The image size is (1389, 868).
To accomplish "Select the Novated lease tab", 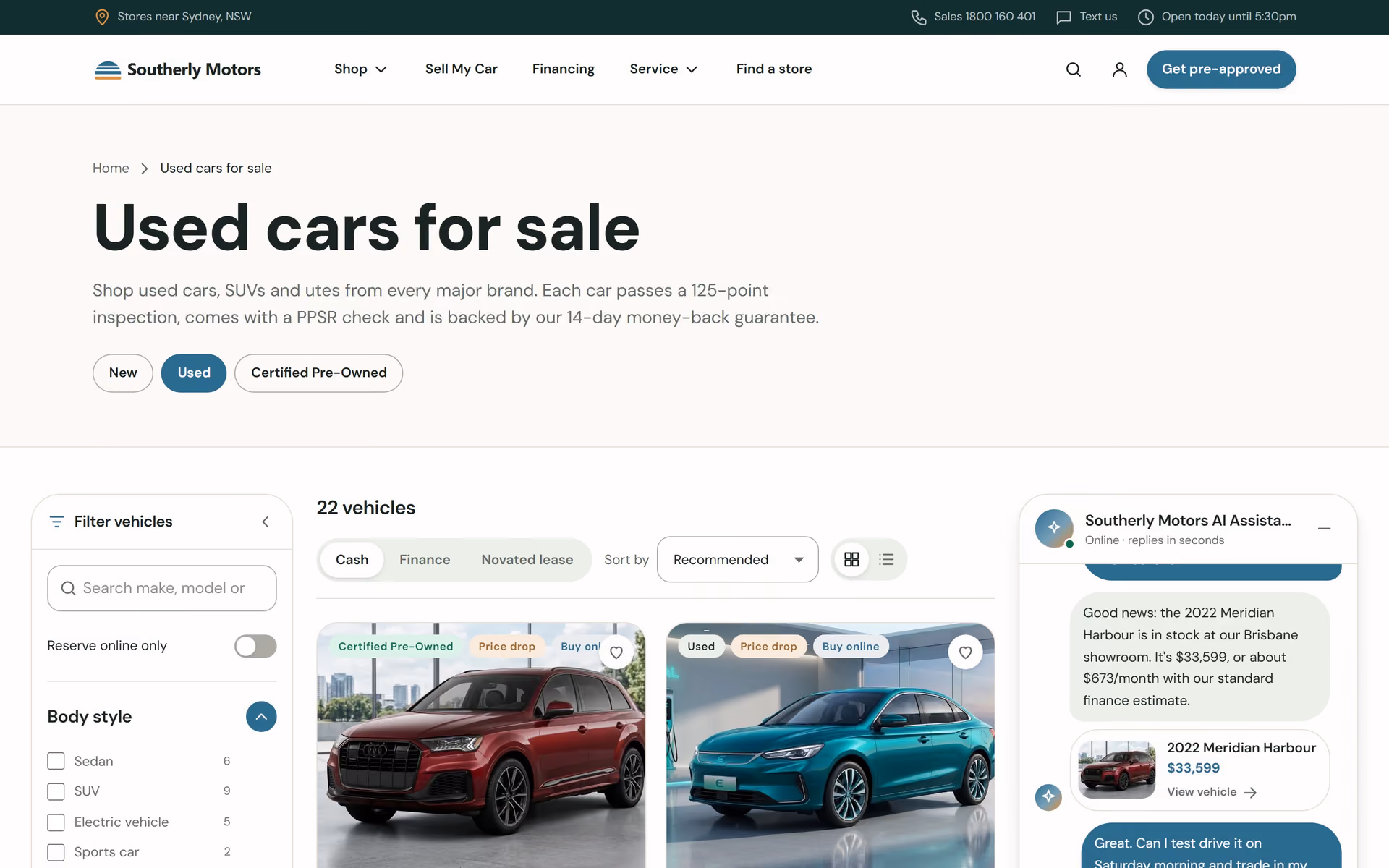I will 527,560.
